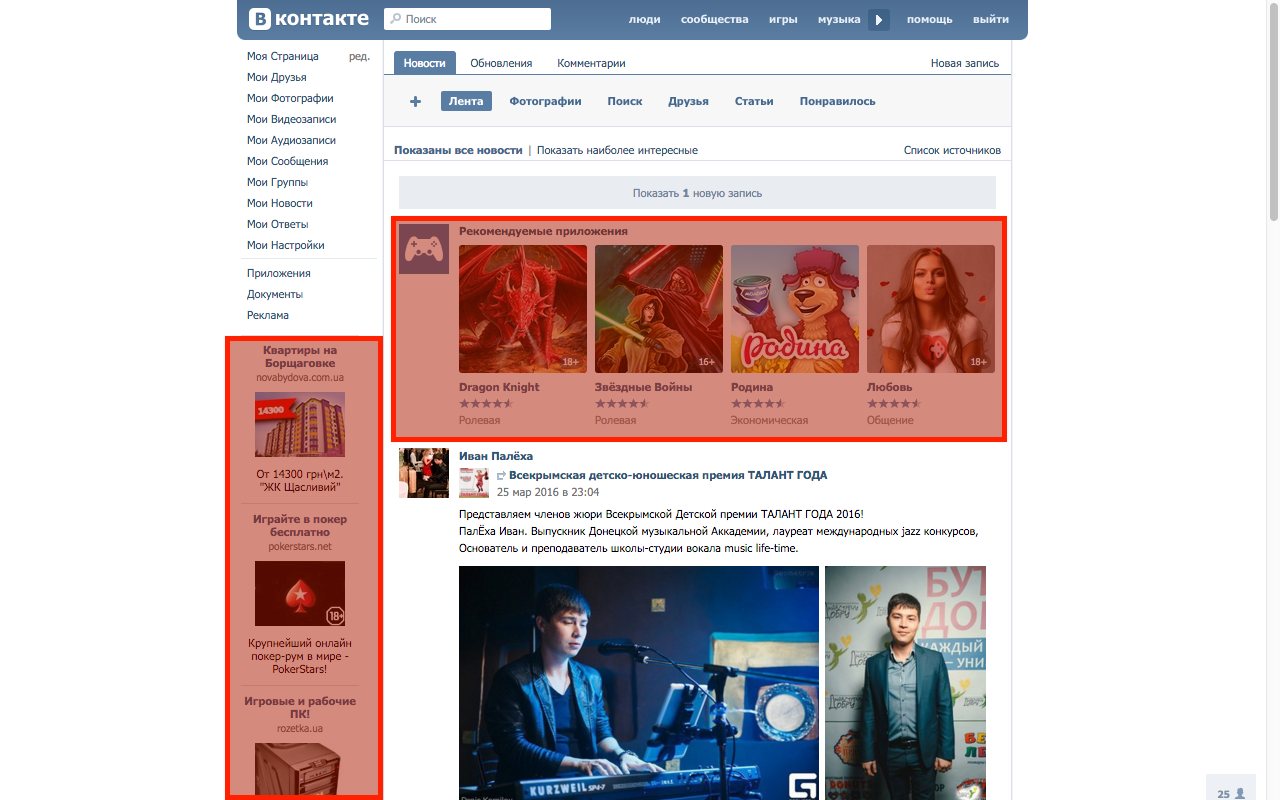Viewport: 1280px width, 800px height.
Task: Open the keyboard player photo
Action: tap(639, 683)
